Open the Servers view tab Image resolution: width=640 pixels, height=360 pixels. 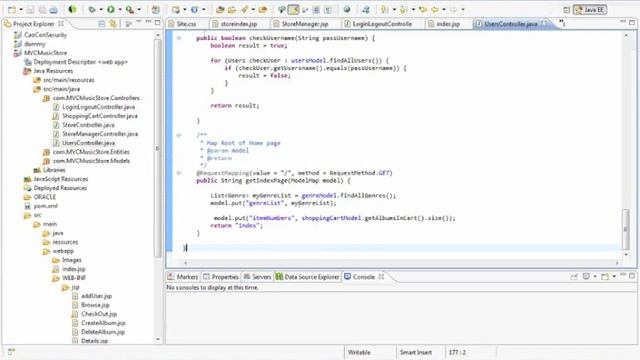click(257, 277)
